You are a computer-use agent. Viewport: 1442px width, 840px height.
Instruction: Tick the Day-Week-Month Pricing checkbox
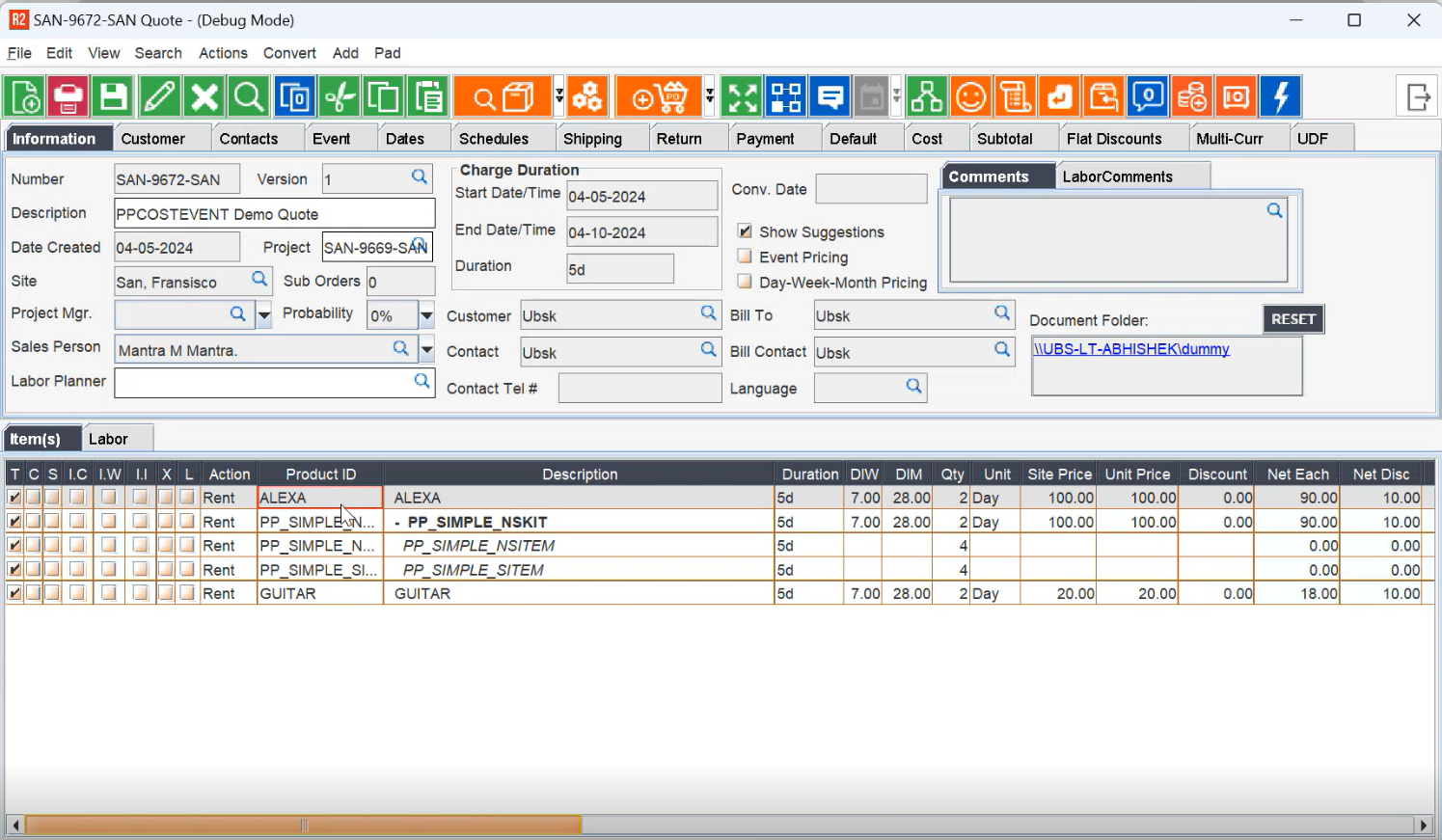tap(745, 282)
